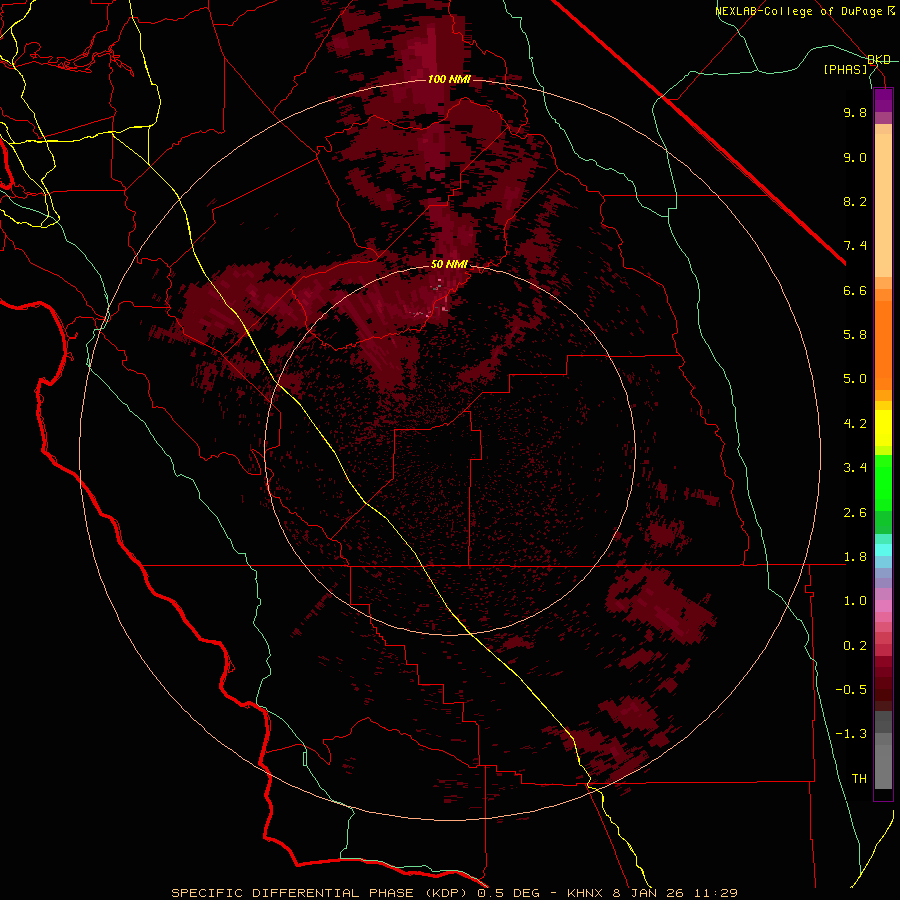Viewport: 900px width, 900px height.
Task: Click the -0.5 scale value
Action: click(x=851, y=690)
